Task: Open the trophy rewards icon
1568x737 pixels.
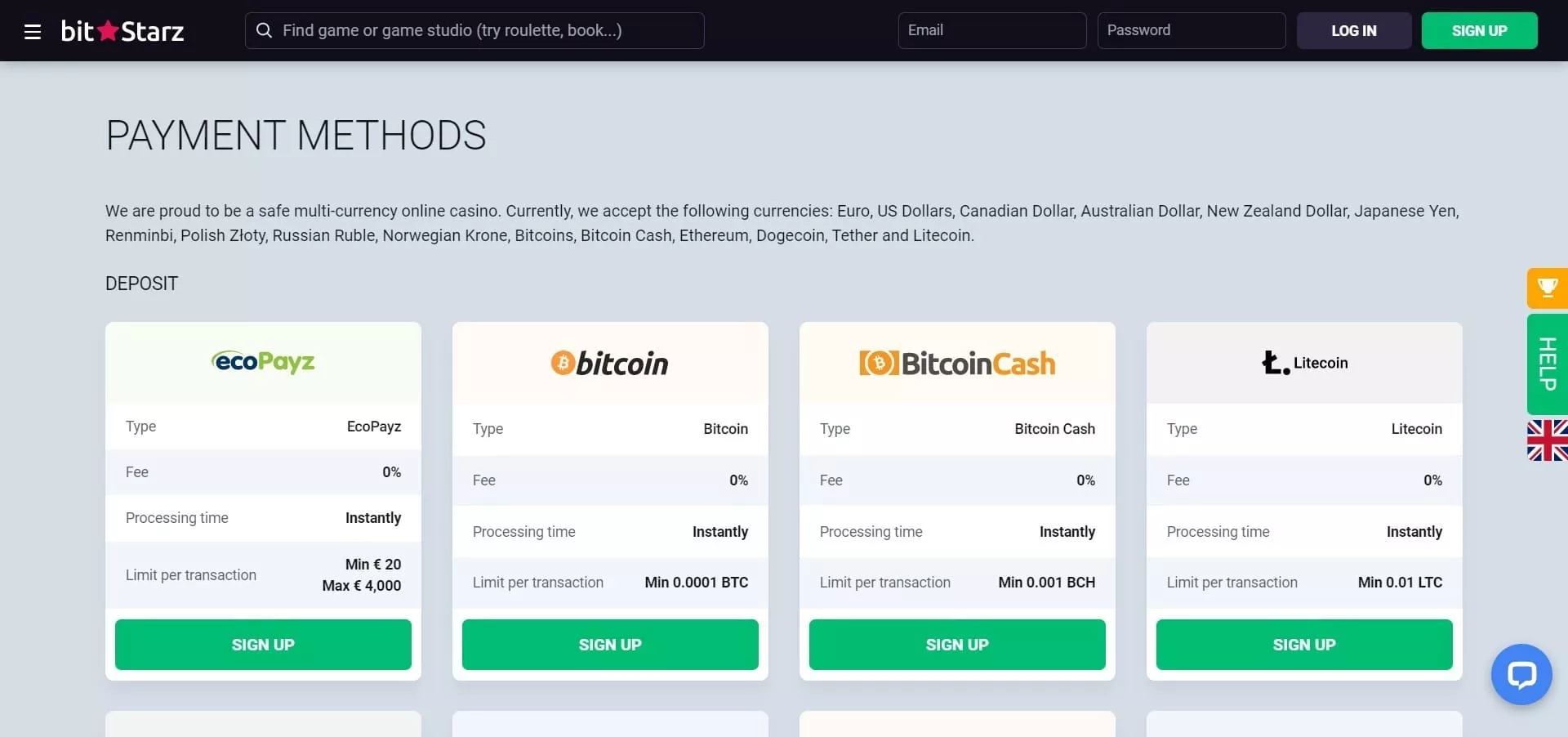Action: coord(1547,288)
